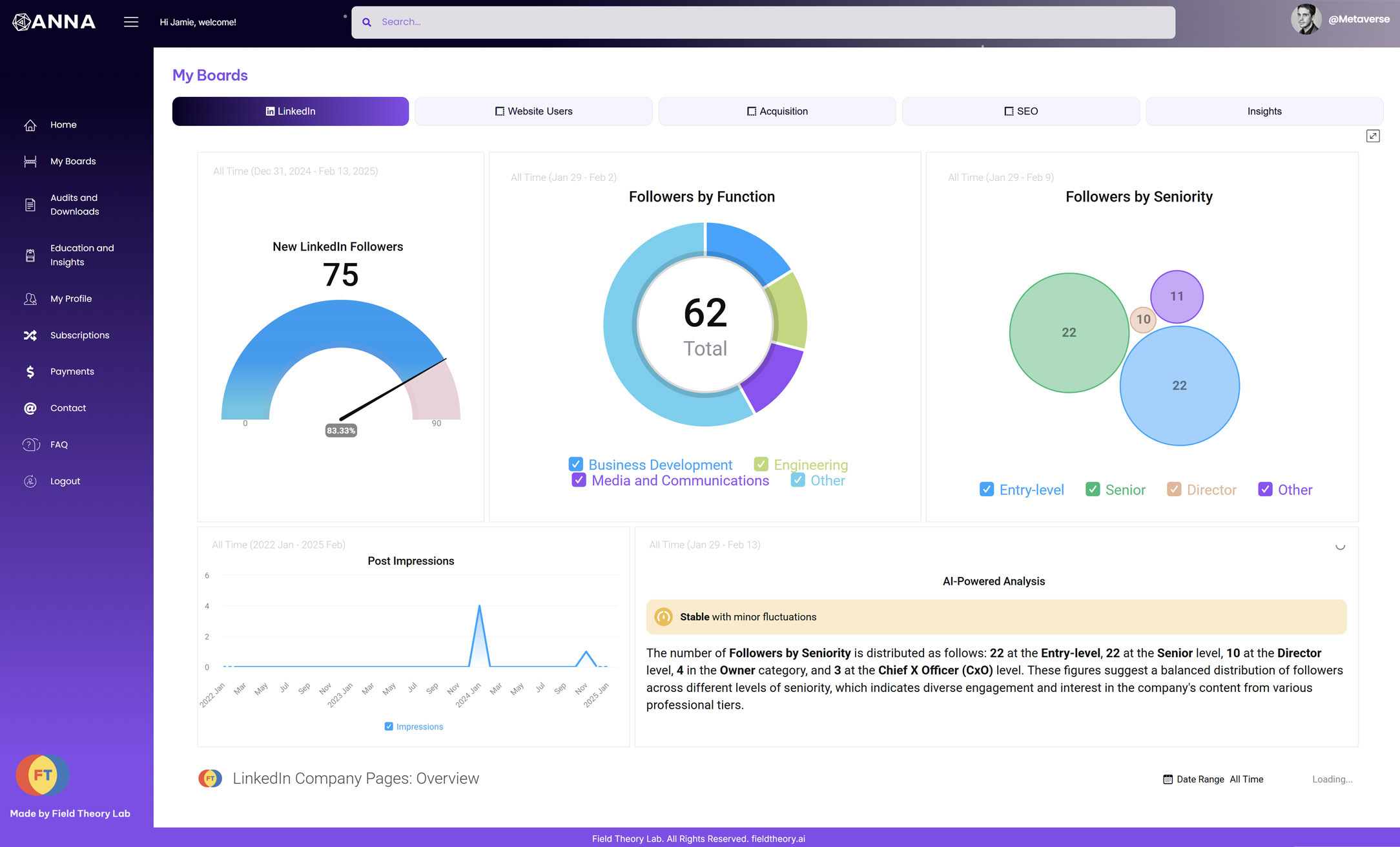Open the Insights tab

pyautogui.click(x=1264, y=111)
